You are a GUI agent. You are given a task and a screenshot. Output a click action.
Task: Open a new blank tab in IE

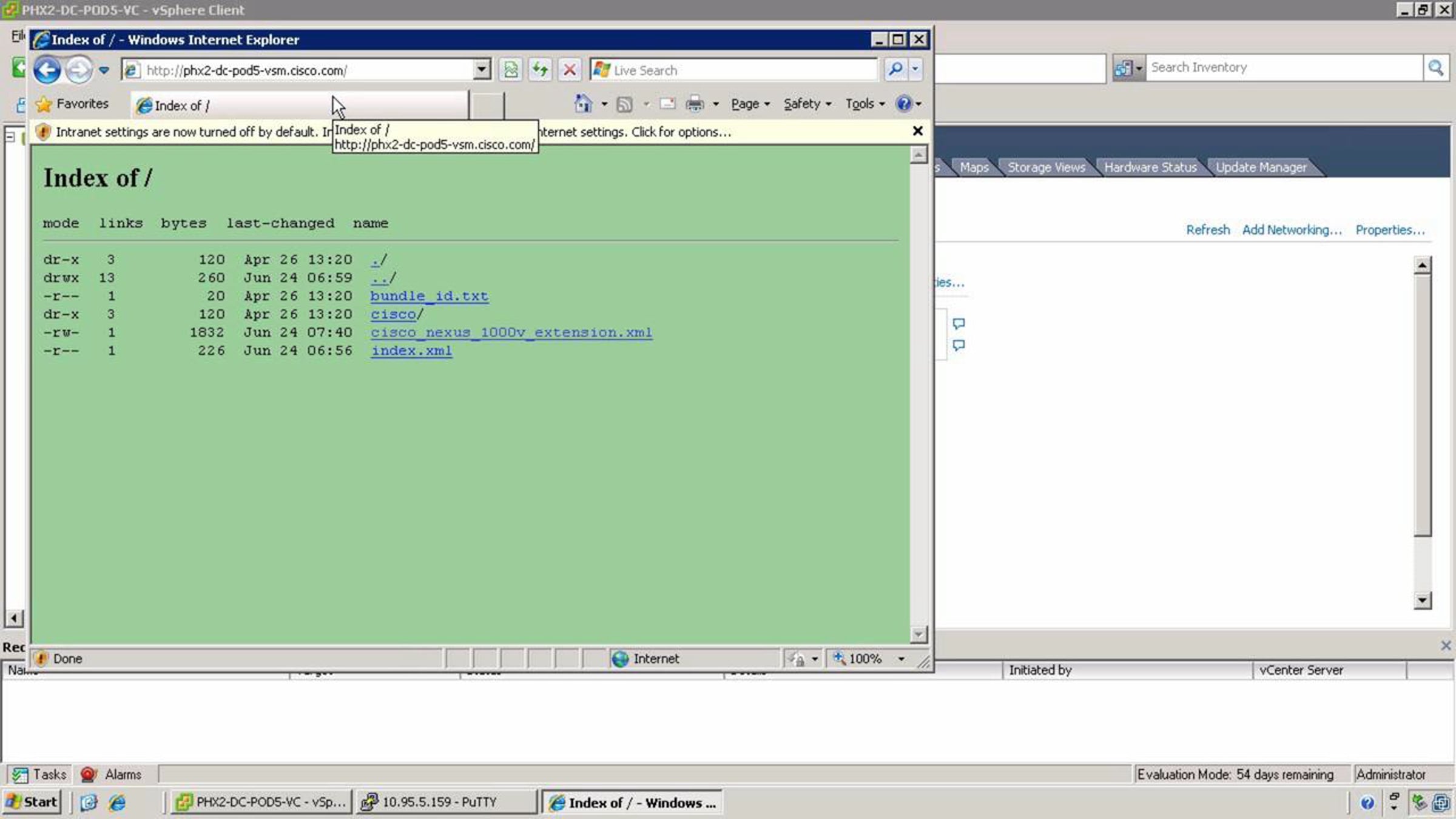487,106
